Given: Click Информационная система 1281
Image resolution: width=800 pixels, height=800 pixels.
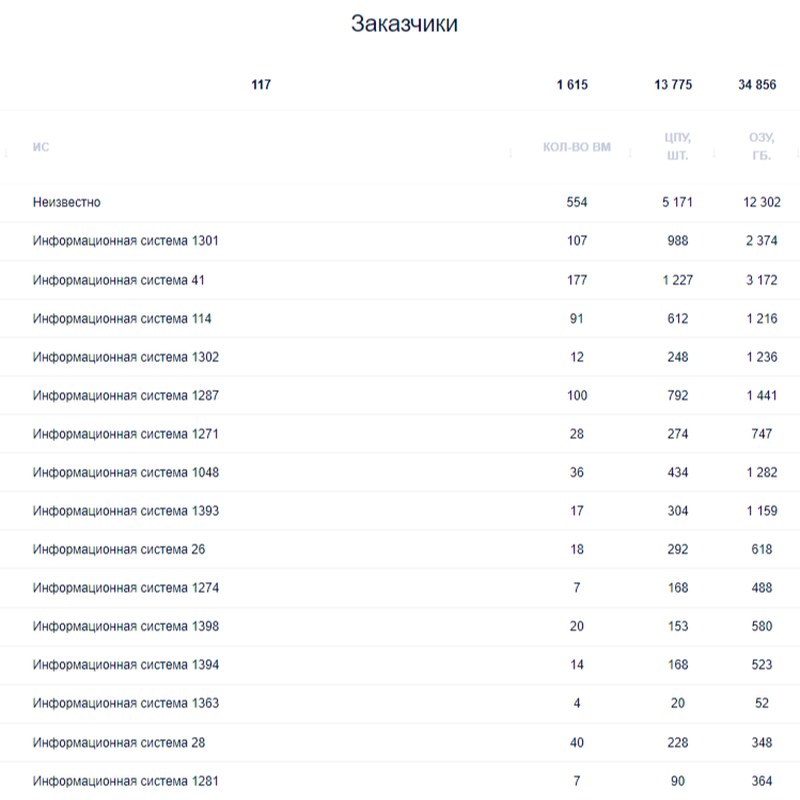Looking at the screenshot, I should (126, 781).
